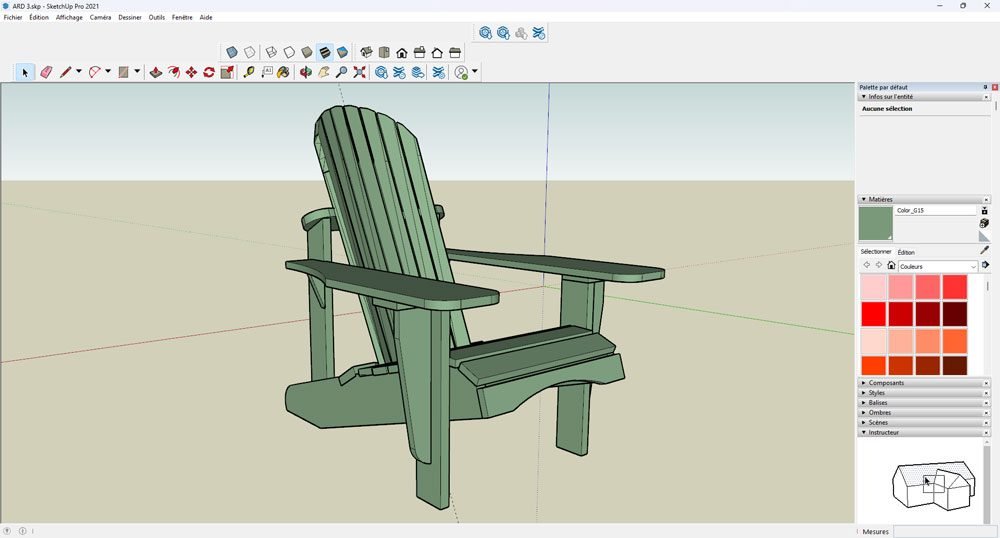1000x538 pixels.
Task: Open the Shapes tool dropdown arrow
Action: 136,71
